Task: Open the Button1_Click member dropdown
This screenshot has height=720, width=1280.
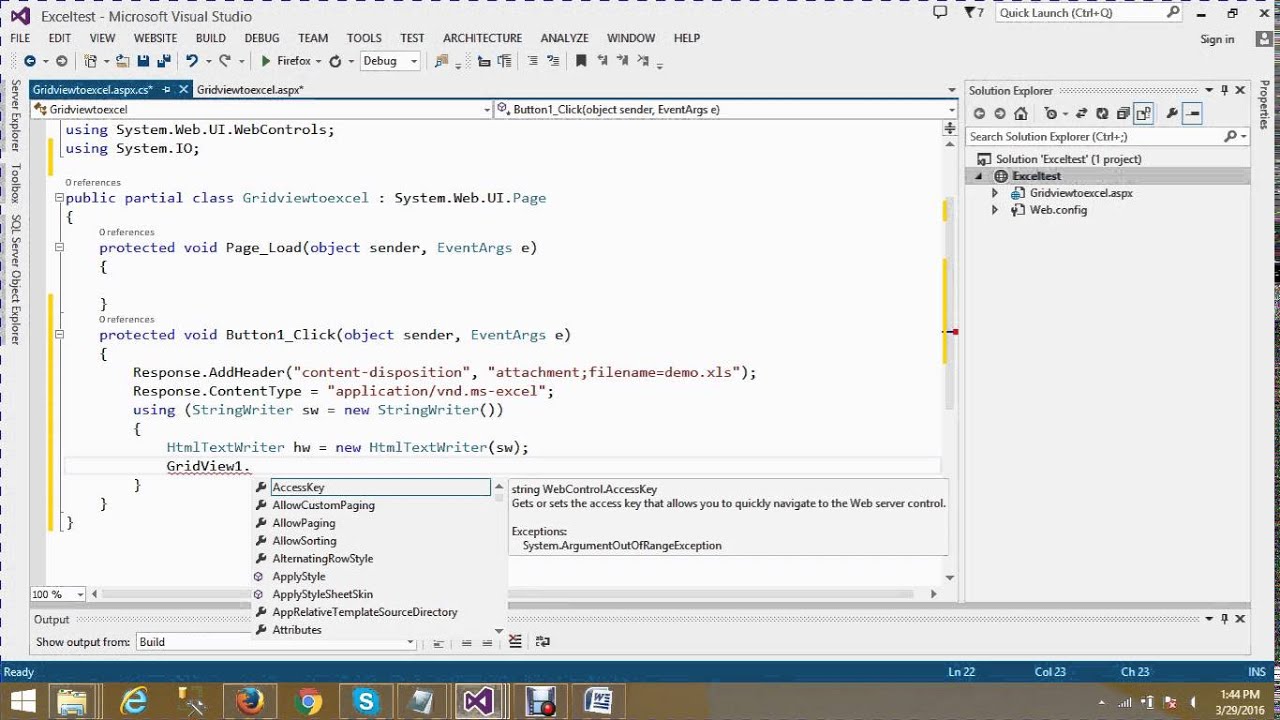Action: tap(725, 109)
